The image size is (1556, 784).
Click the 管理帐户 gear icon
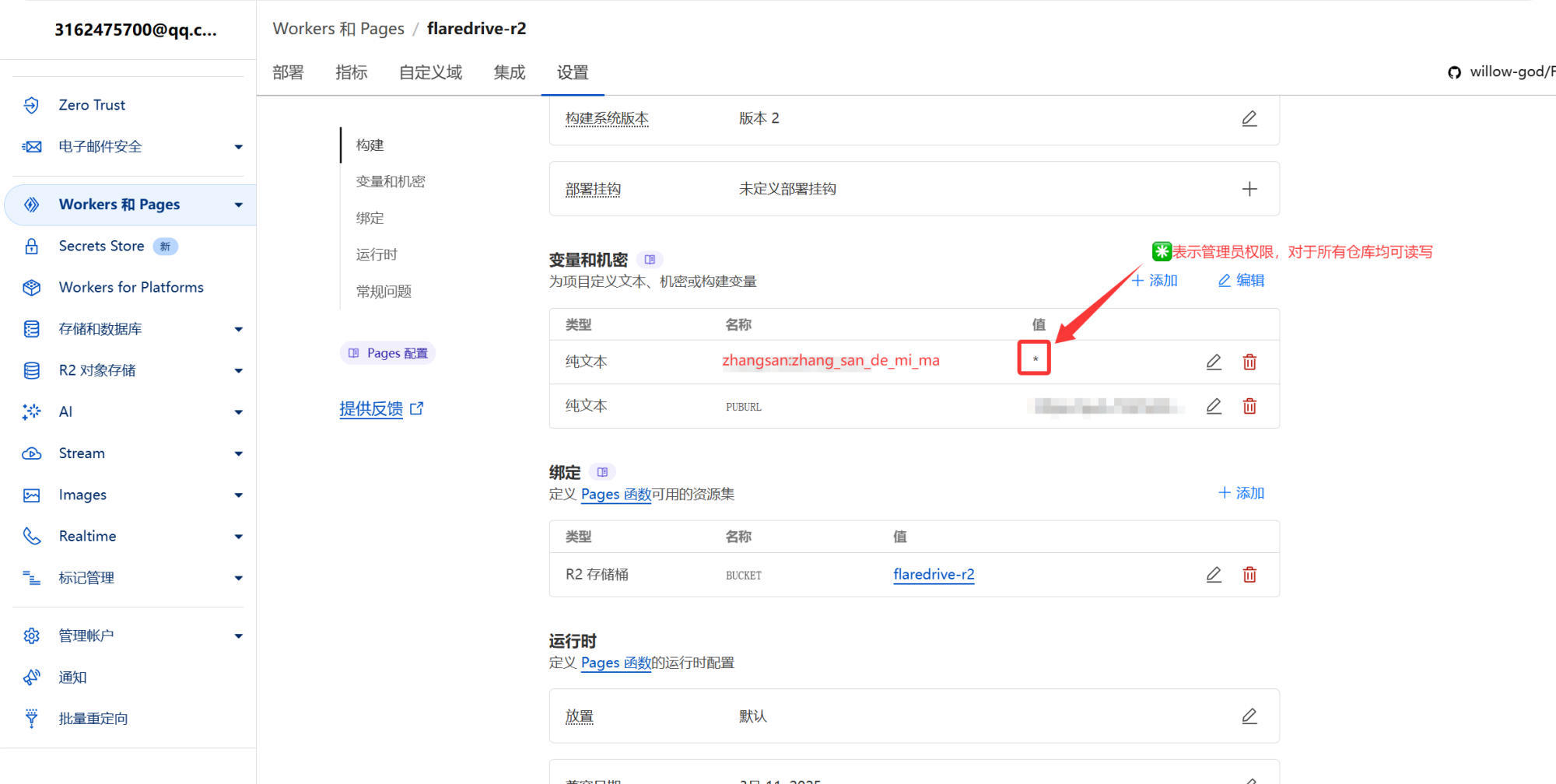coord(31,635)
